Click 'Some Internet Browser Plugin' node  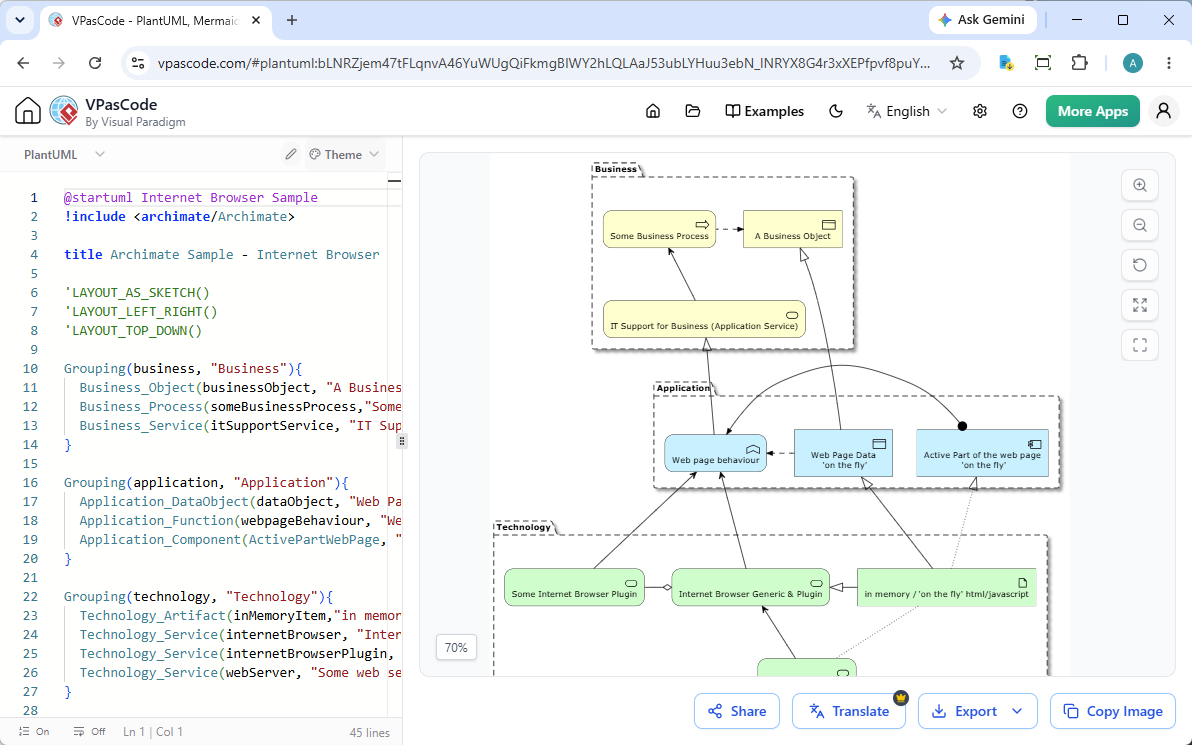coord(574,587)
